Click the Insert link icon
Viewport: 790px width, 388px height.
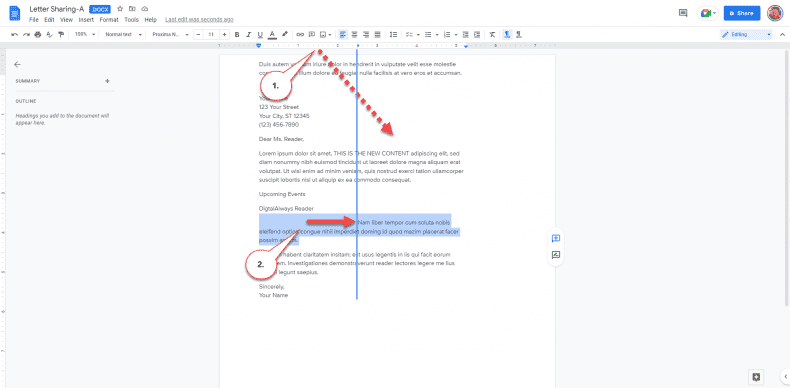pyautogui.click(x=300, y=34)
